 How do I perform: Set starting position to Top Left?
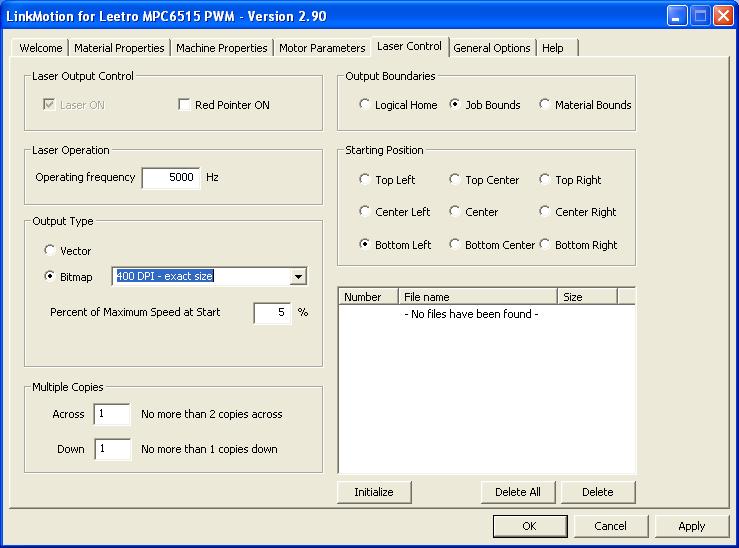[x=365, y=180]
